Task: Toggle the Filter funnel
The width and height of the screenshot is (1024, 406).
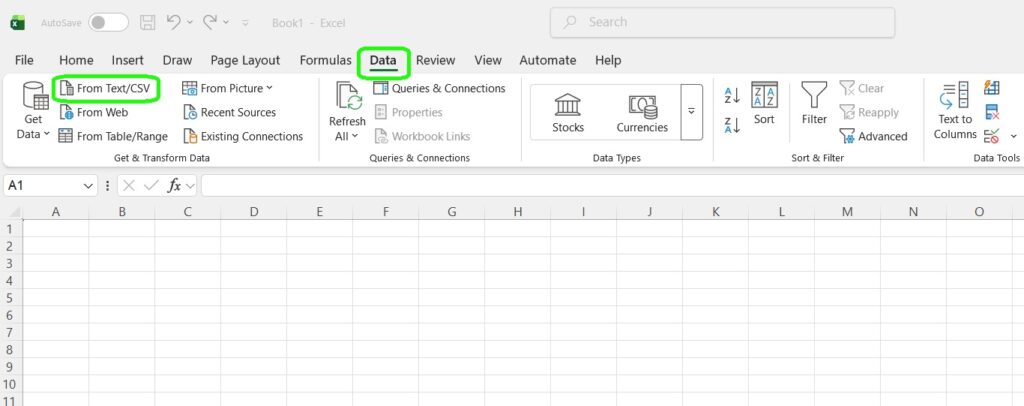Action: click(x=814, y=103)
